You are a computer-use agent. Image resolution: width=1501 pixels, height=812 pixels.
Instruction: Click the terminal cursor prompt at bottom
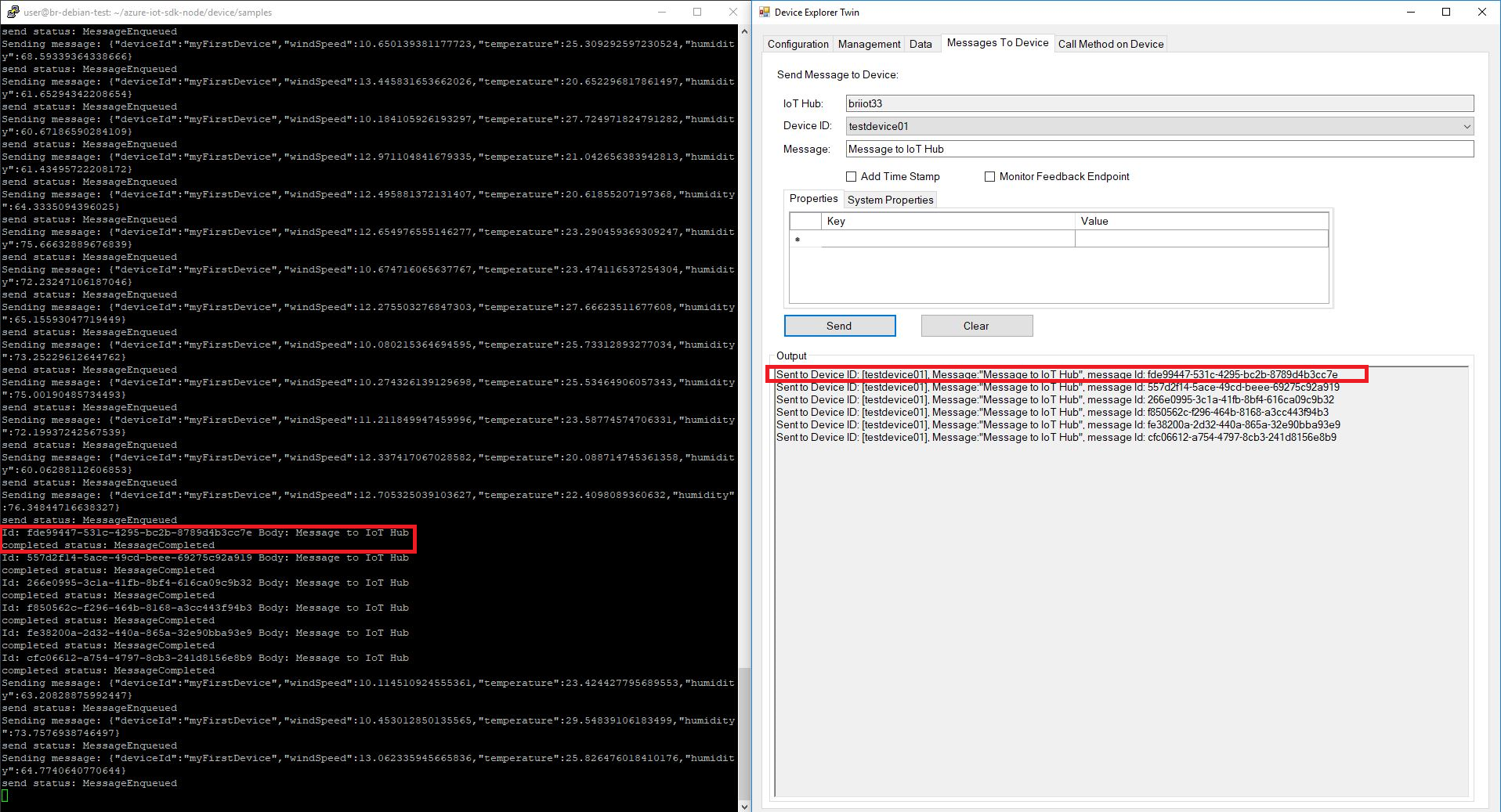click(5, 796)
